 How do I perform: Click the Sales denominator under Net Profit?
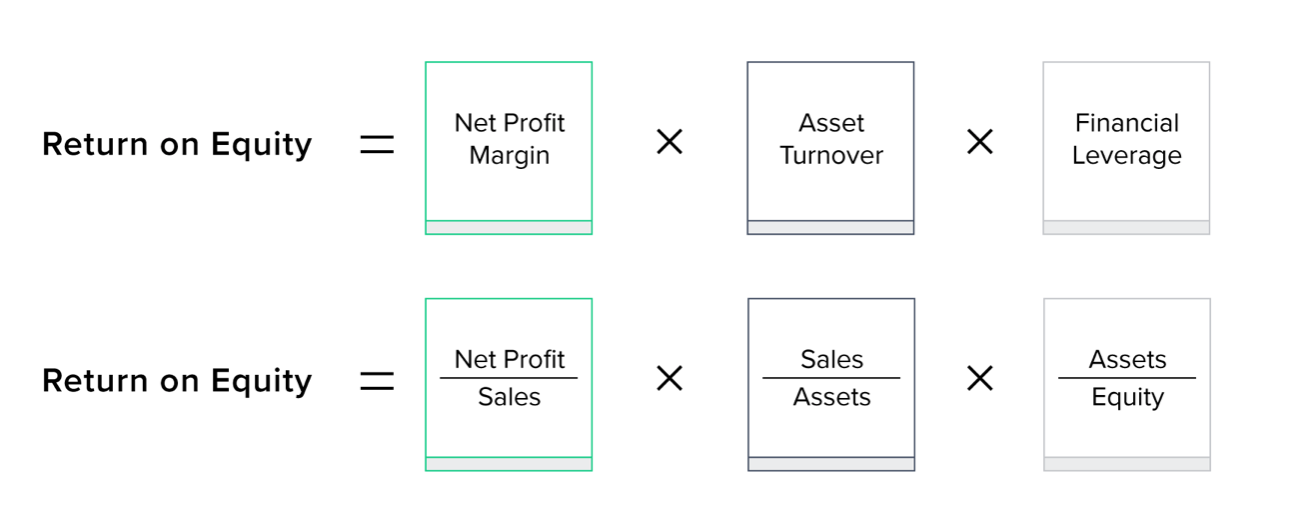(509, 397)
